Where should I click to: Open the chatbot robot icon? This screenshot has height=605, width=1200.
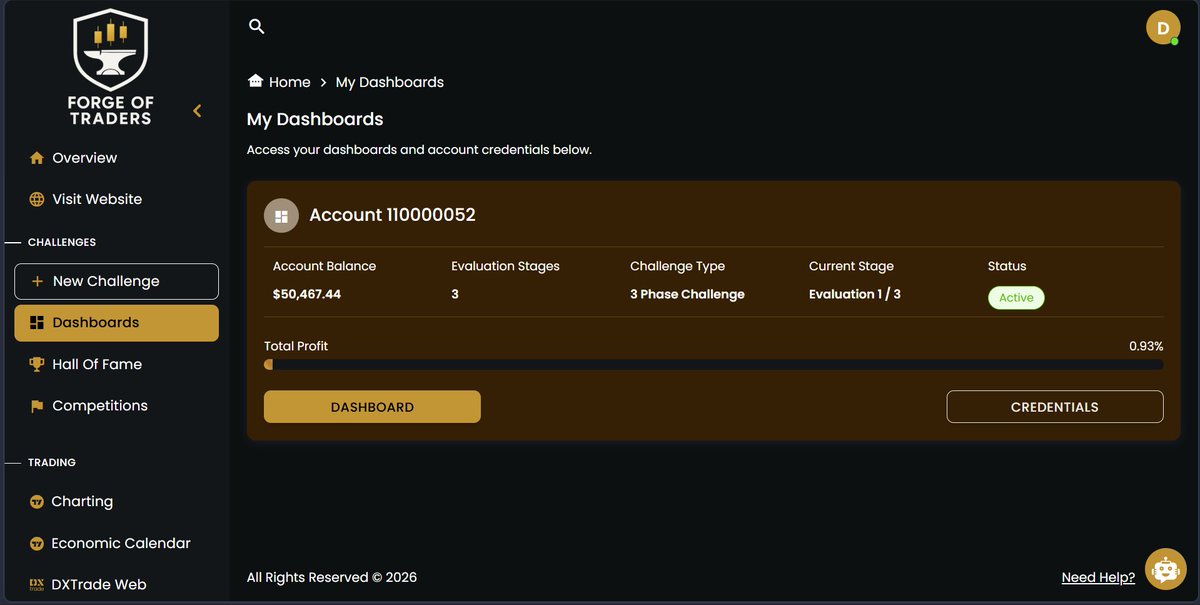point(1166,569)
